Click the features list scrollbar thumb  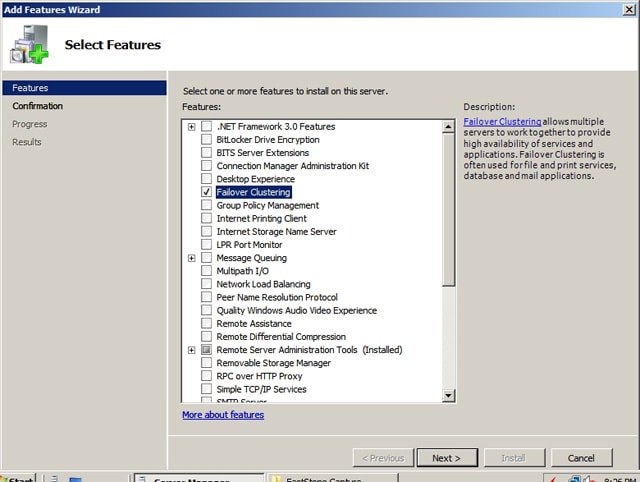pos(448,210)
